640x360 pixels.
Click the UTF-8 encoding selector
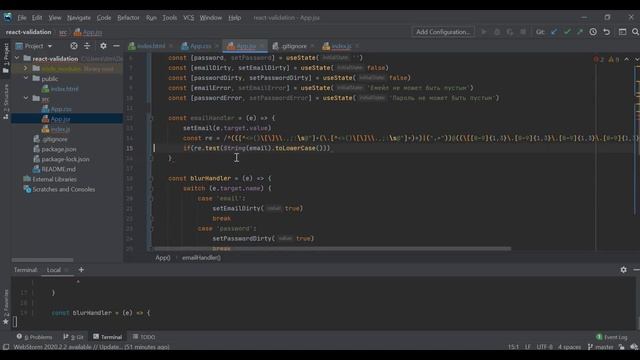544,347
